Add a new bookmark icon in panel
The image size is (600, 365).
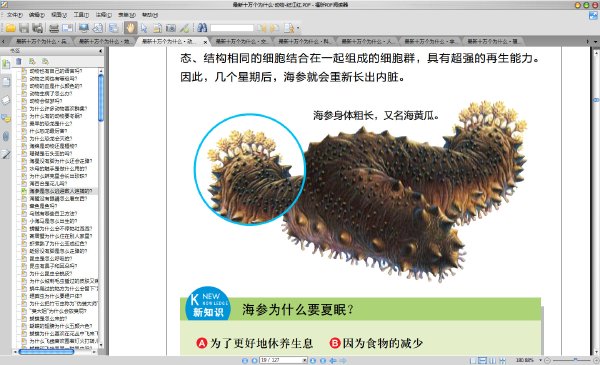coord(32,61)
